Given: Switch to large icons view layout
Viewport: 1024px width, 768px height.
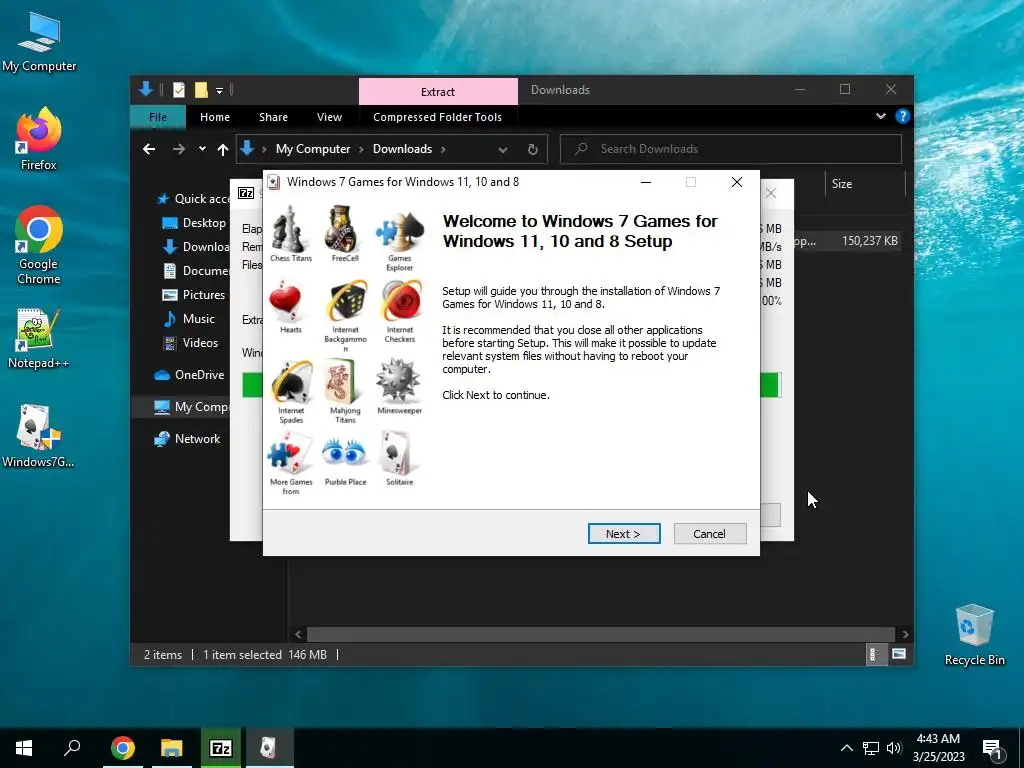Looking at the screenshot, I should [x=899, y=654].
